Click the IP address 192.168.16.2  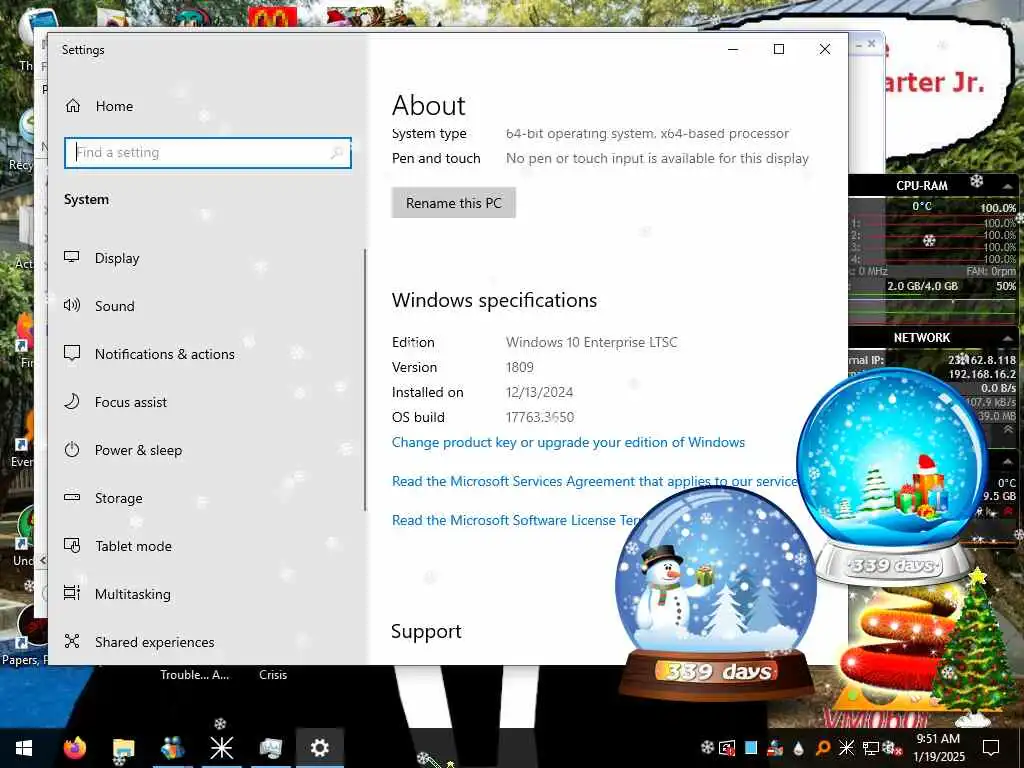(982, 374)
